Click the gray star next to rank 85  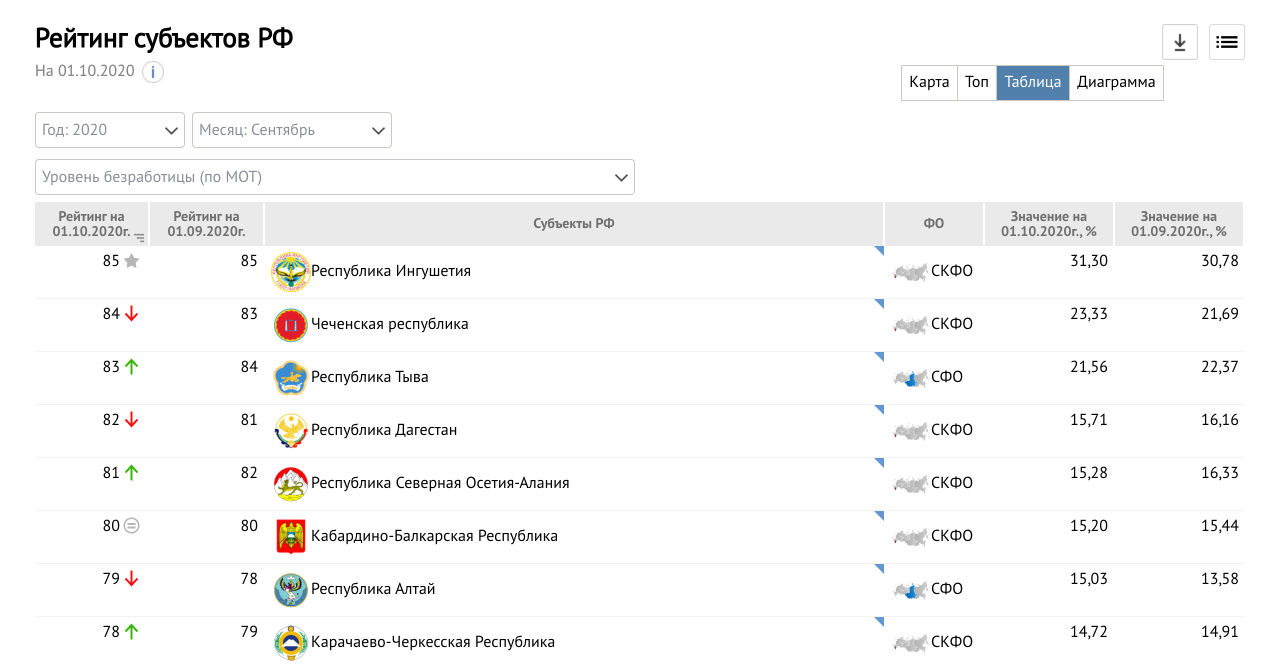pyautogui.click(x=131, y=261)
